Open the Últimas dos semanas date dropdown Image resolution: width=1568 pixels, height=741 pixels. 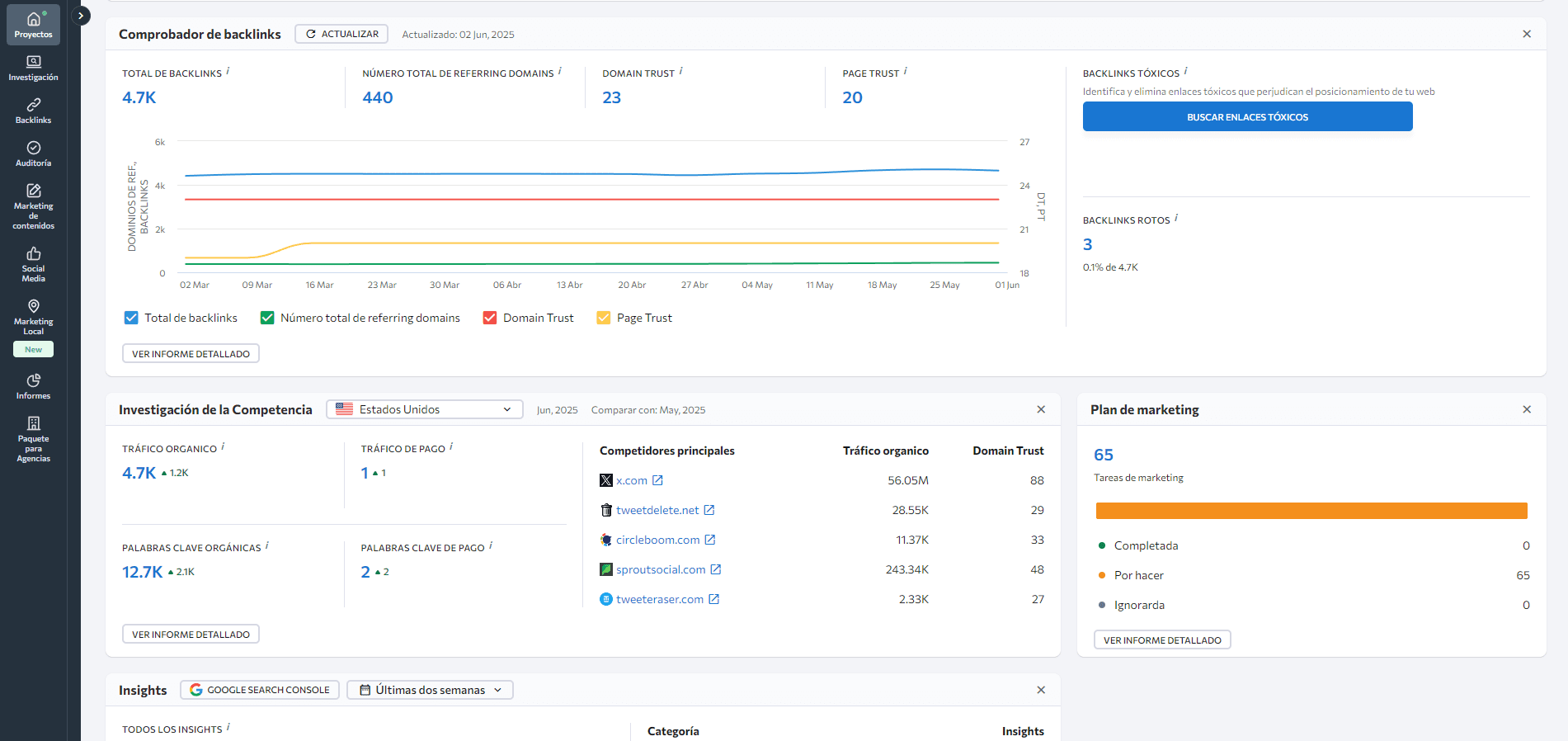click(430, 690)
